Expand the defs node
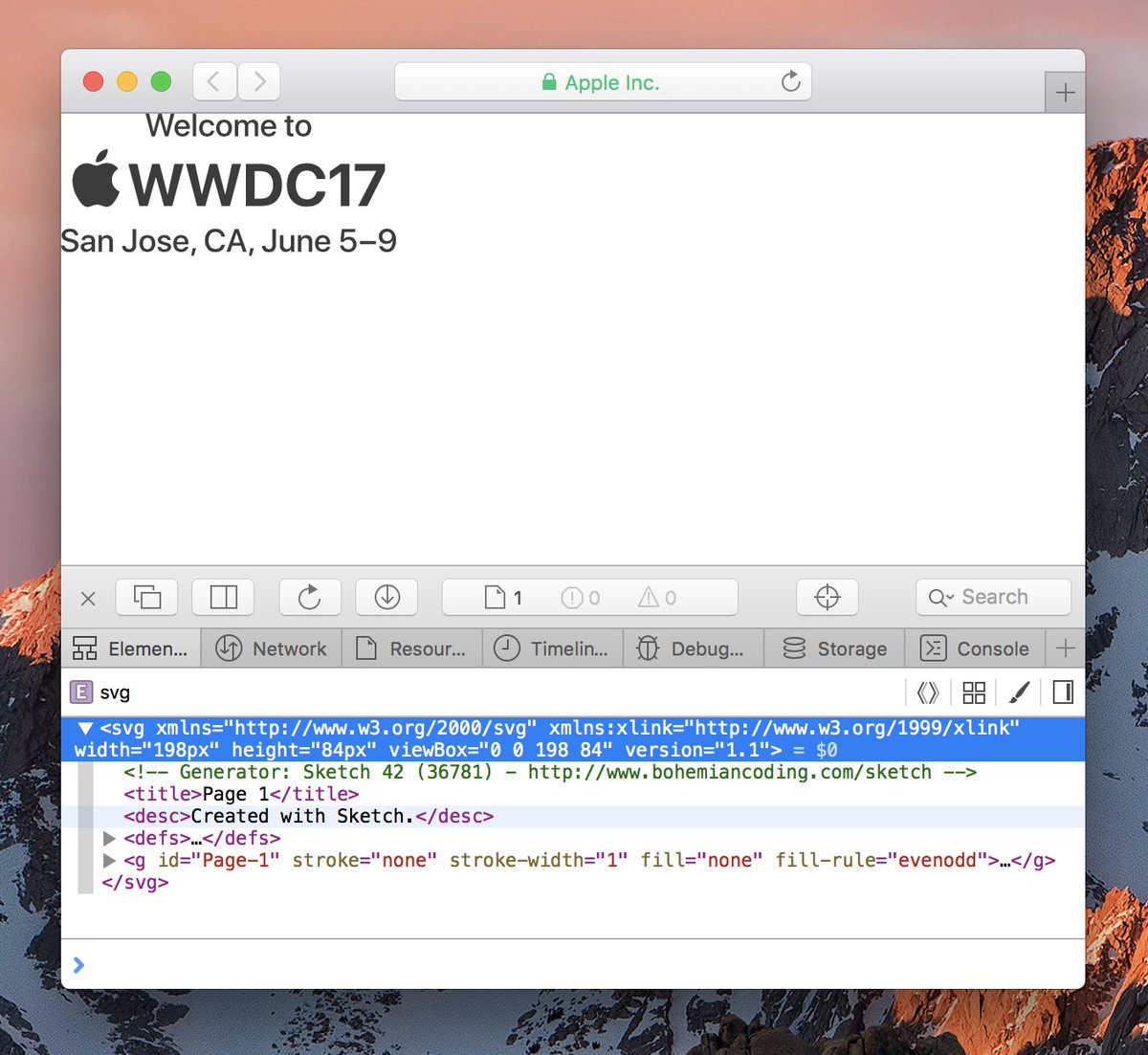Screen dimensions: 1148x1055 [109, 838]
